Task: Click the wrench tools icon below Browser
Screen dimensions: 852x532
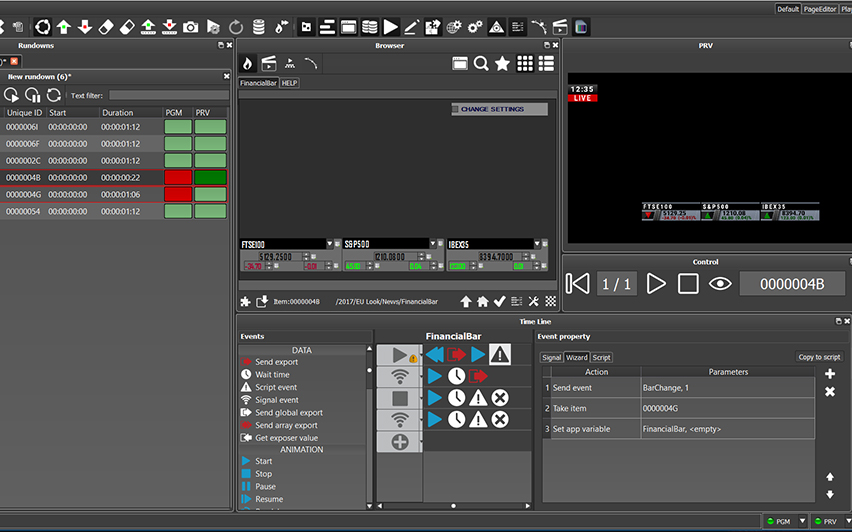Action: coord(534,302)
